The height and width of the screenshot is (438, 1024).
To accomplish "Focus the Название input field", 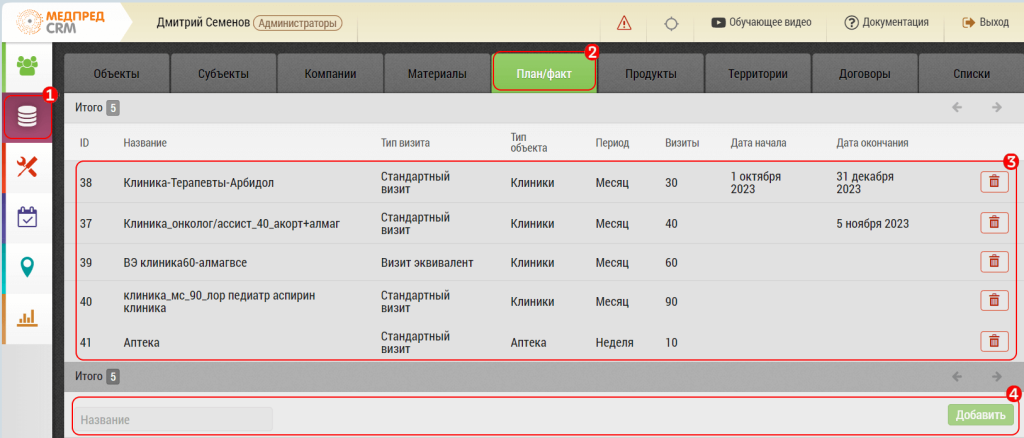I will pos(174,420).
